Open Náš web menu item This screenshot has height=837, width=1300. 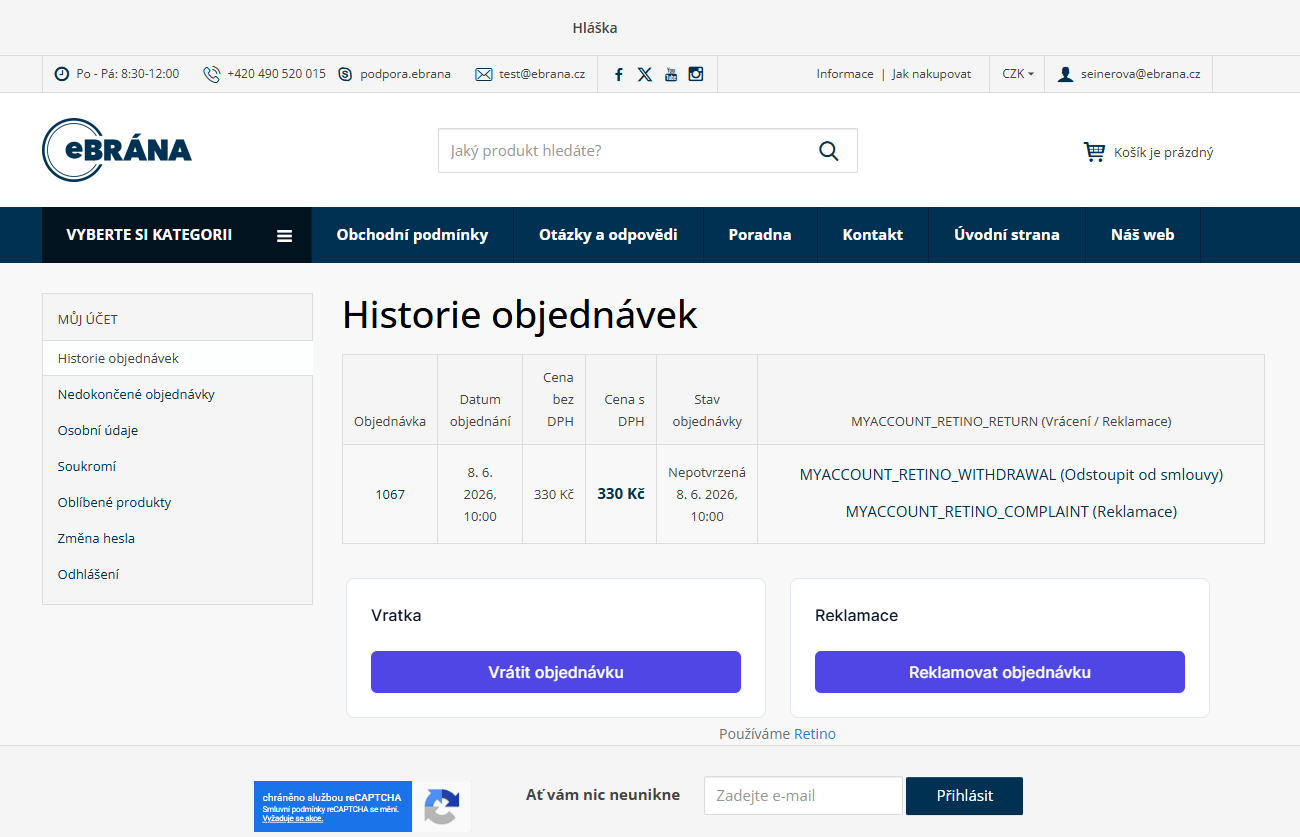click(x=1143, y=235)
